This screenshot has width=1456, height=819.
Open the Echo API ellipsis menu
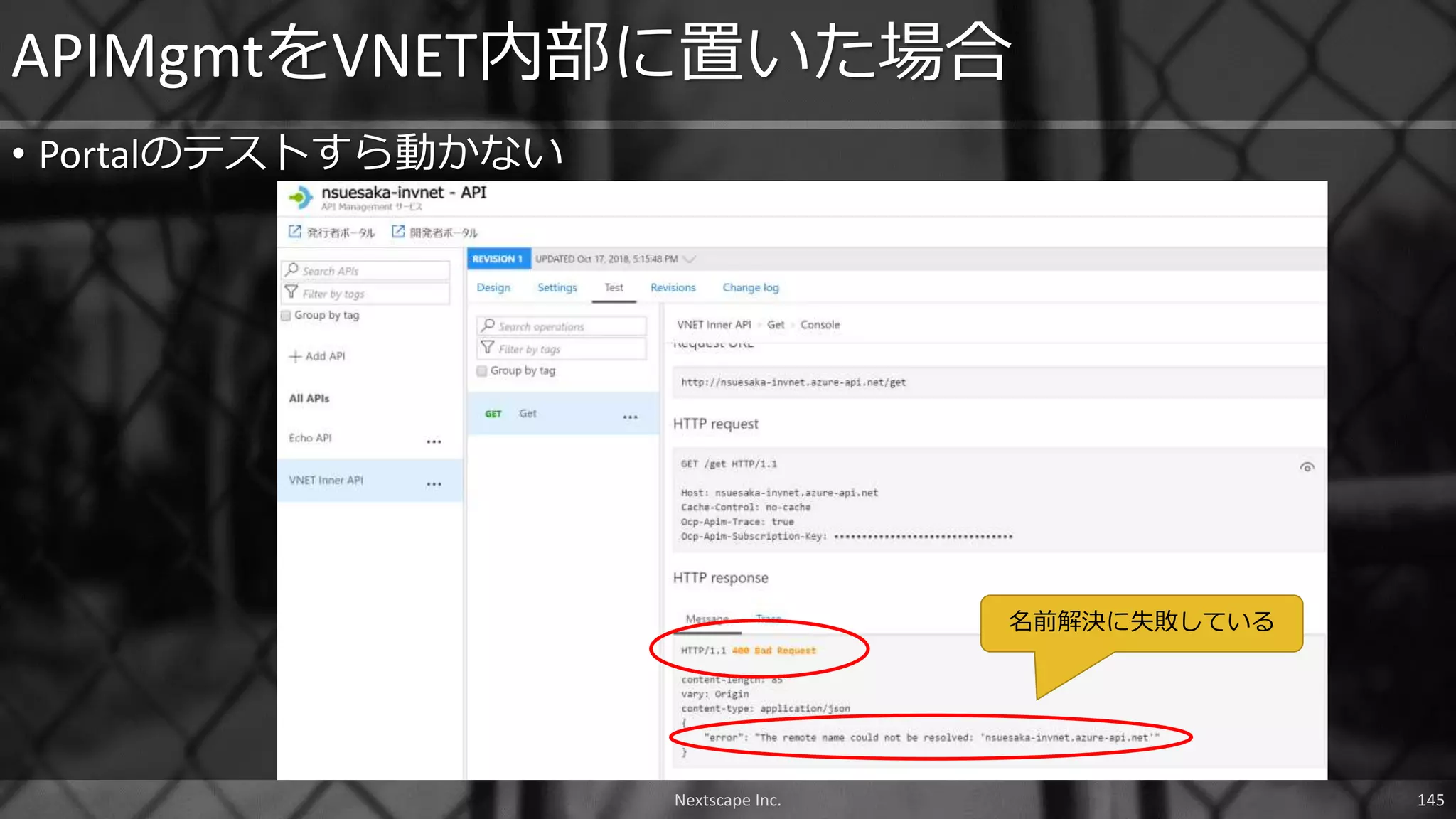pyautogui.click(x=434, y=441)
